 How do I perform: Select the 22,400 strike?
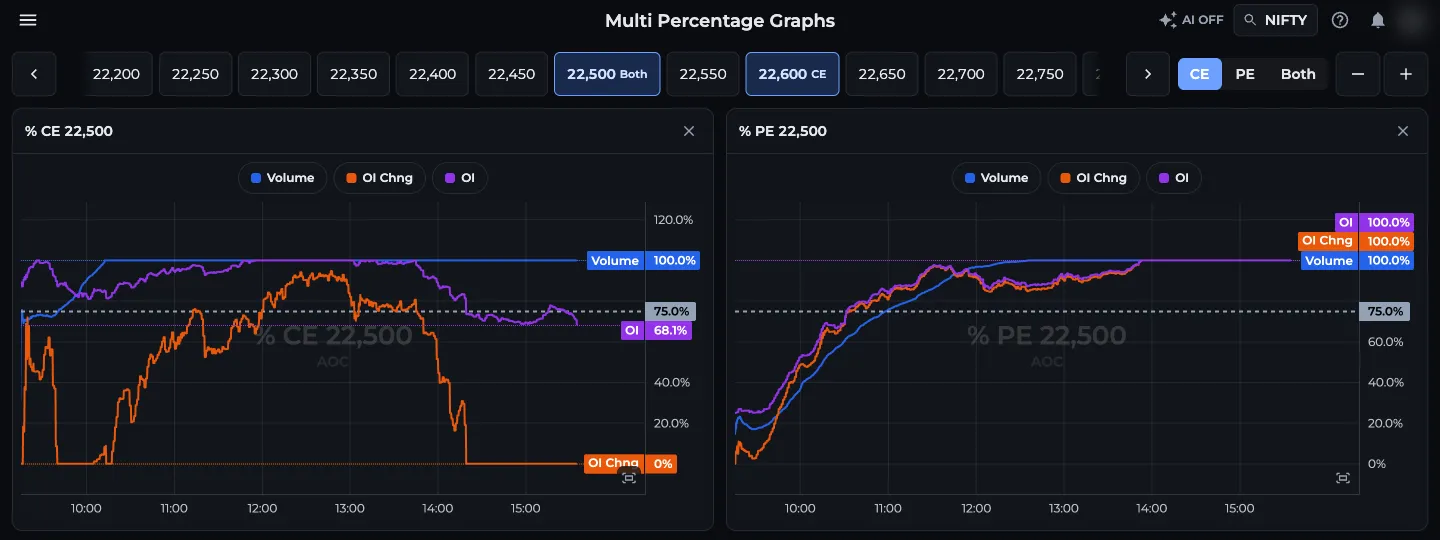coord(432,74)
